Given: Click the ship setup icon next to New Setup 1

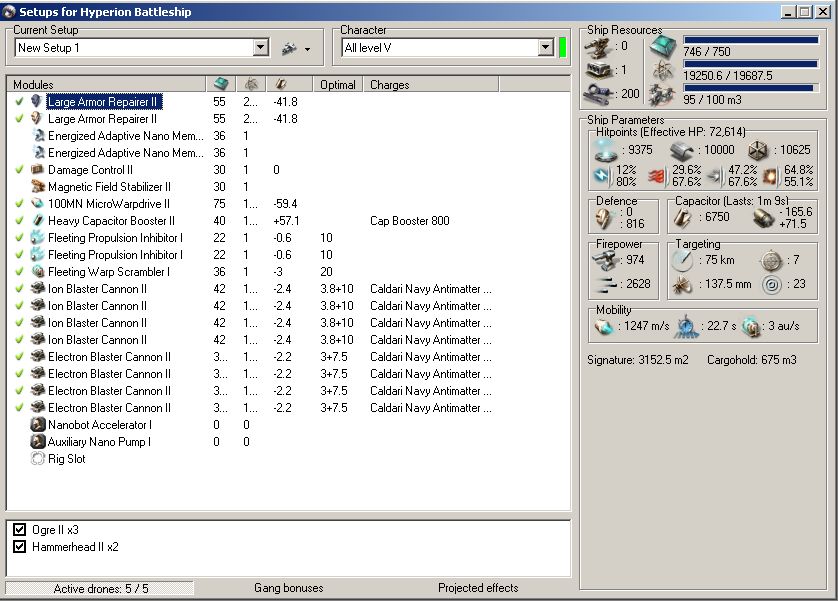Looking at the screenshot, I should pyautogui.click(x=289, y=49).
